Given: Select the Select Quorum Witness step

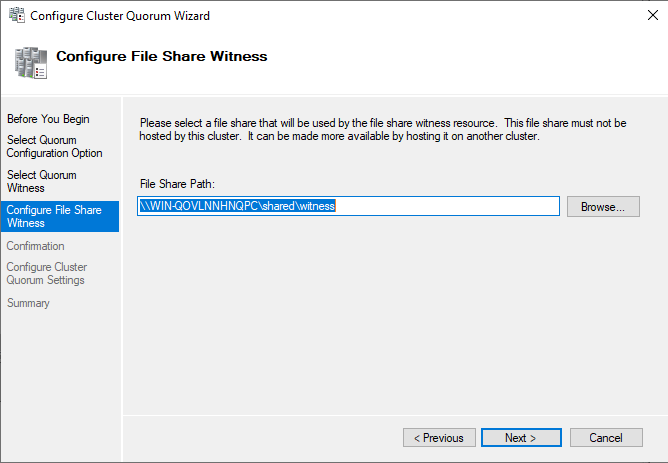Looking at the screenshot, I should [x=42, y=181].
